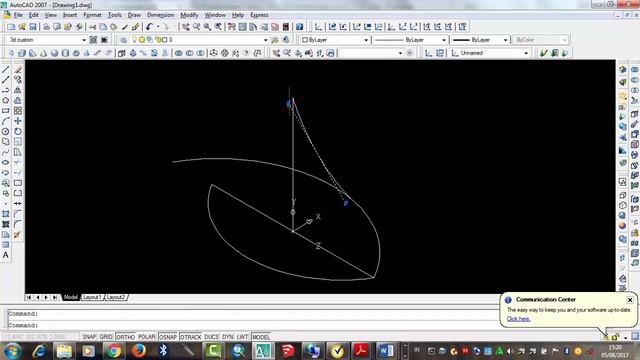Toggle ORTHO mode in status bar

125,337
